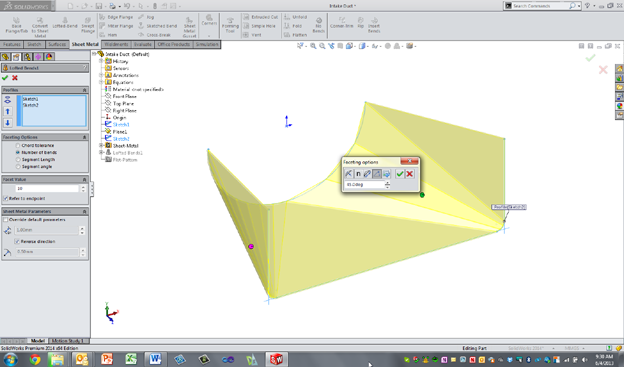Click the Facet Value input field
624x367 pixels.
pyautogui.click(x=47, y=189)
